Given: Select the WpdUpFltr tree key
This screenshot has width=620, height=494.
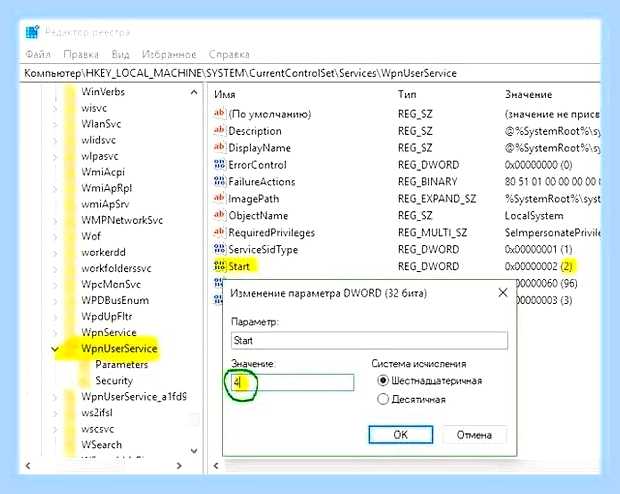Looking at the screenshot, I should [x=106, y=316].
